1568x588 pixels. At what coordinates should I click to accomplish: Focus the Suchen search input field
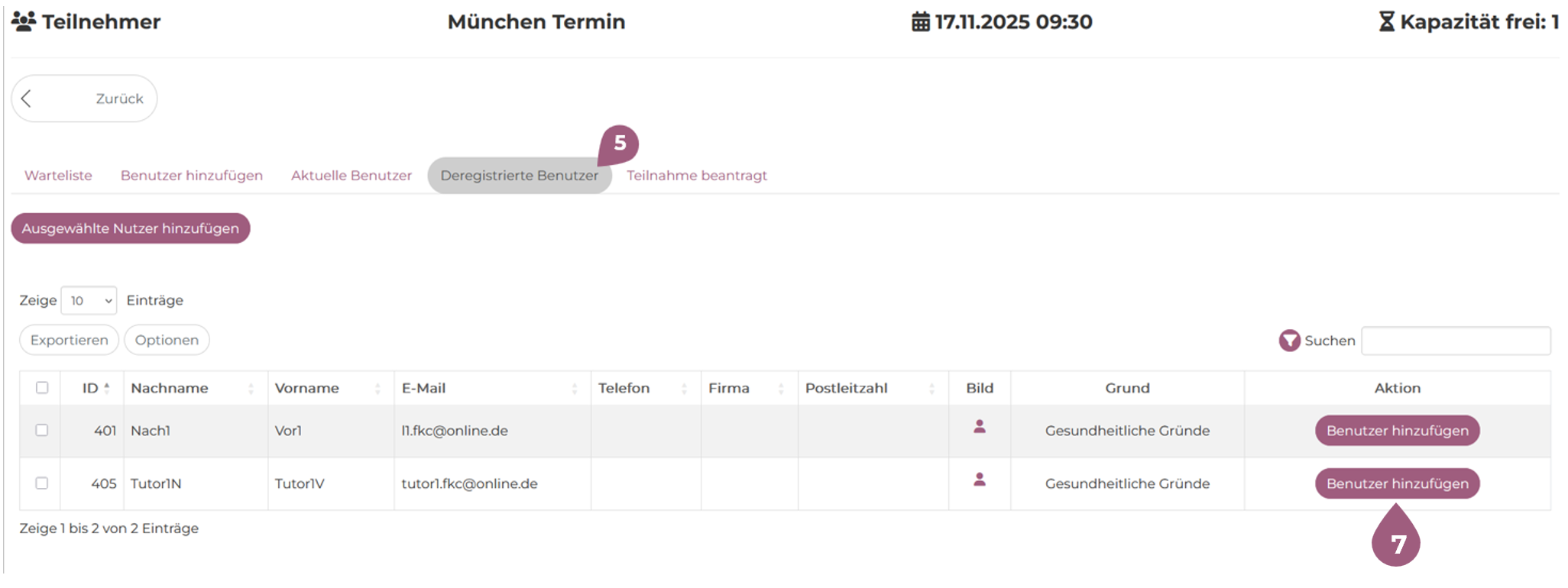[1456, 341]
